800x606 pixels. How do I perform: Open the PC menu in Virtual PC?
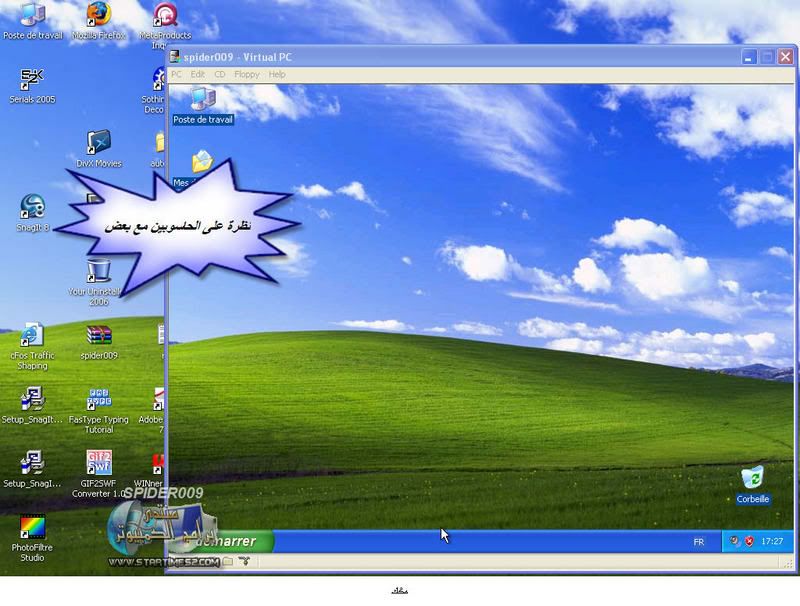(177, 74)
